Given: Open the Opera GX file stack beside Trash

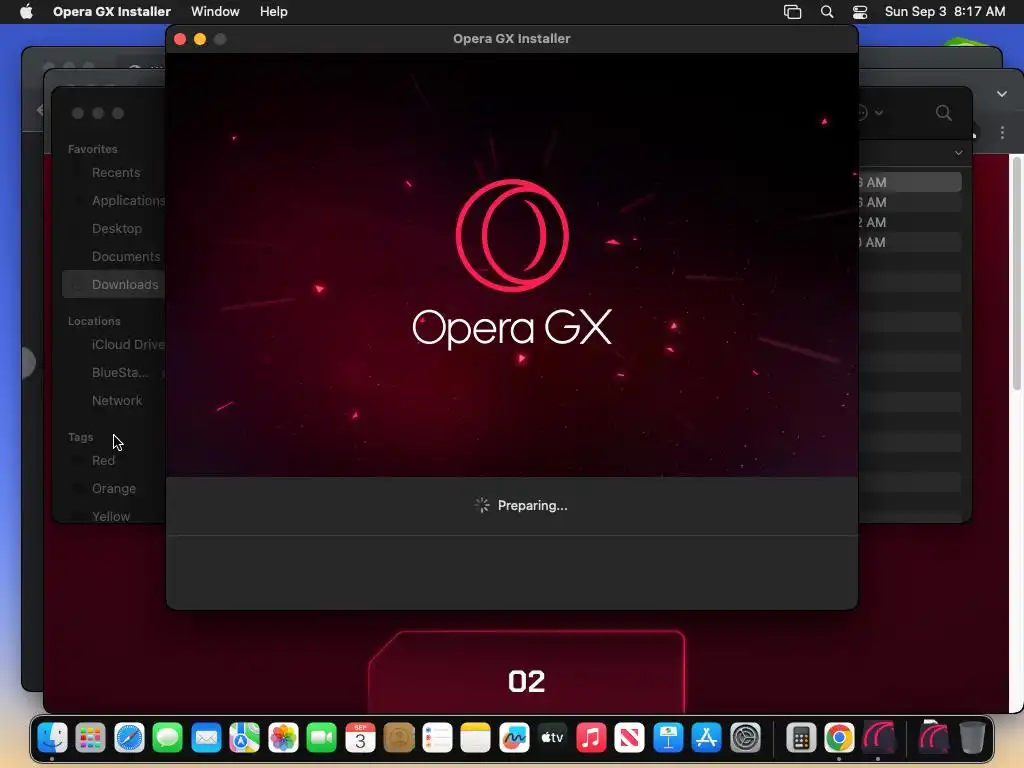Looking at the screenshot, I should 933,737.
